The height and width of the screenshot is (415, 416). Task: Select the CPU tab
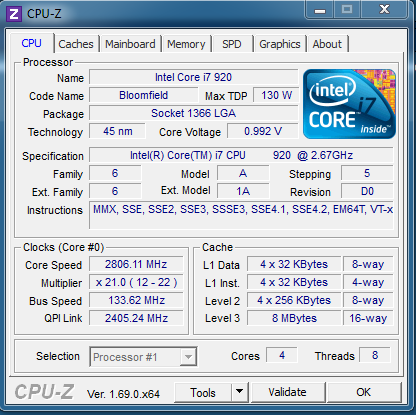click(32, 43)
